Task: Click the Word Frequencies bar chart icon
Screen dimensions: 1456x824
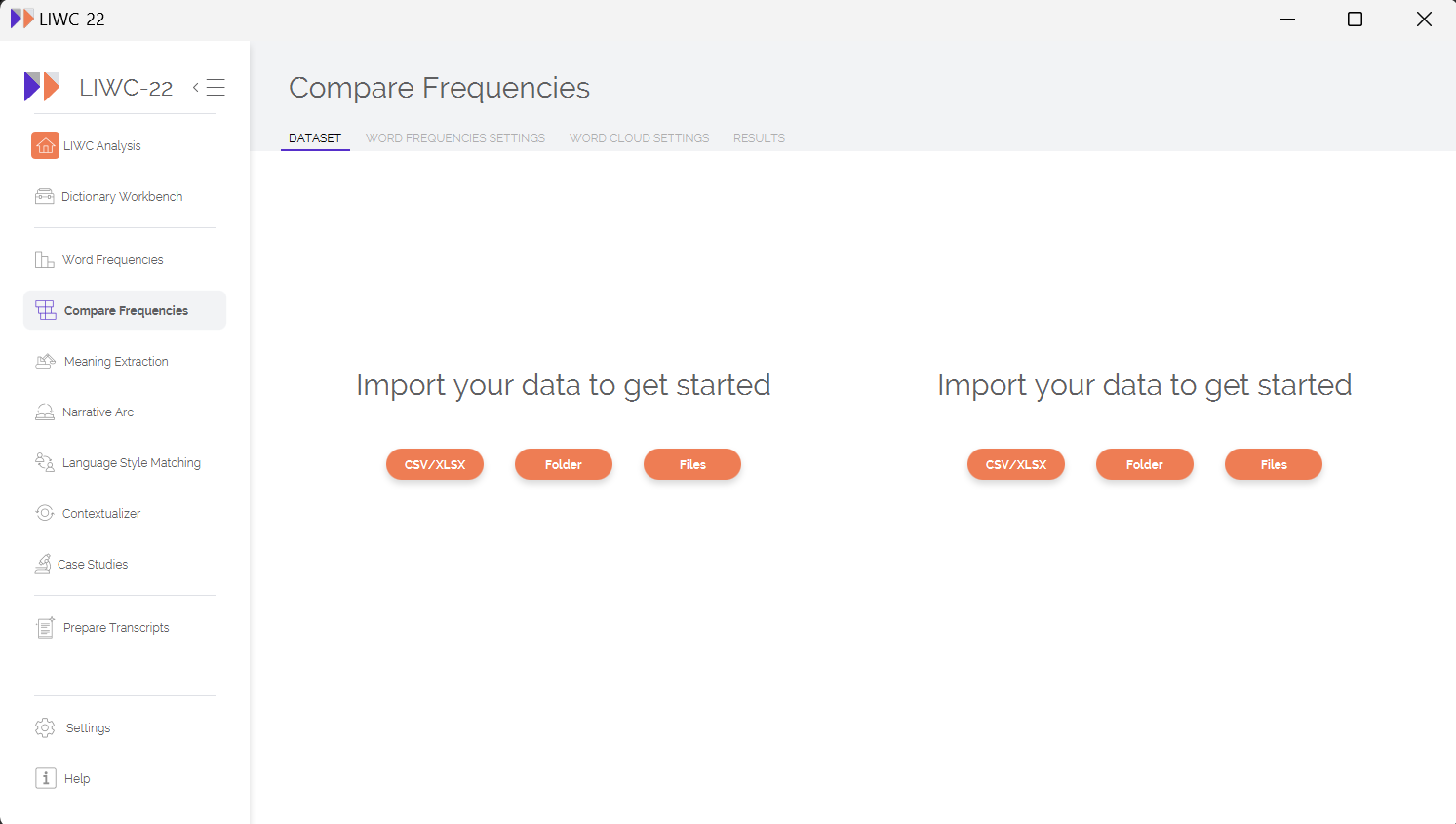Action: 45,259
